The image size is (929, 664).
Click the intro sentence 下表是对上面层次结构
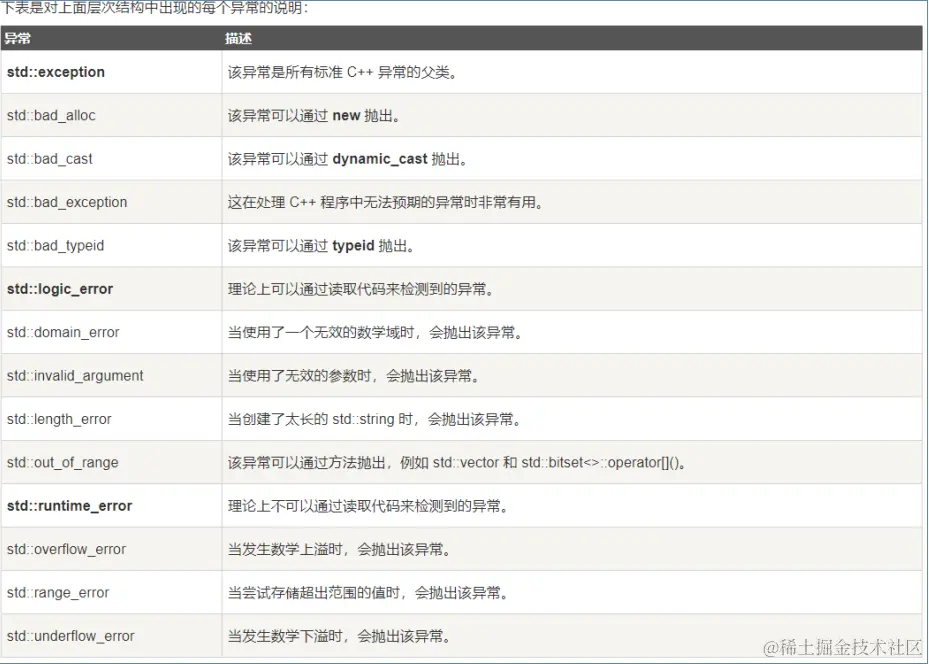point(156,8)
